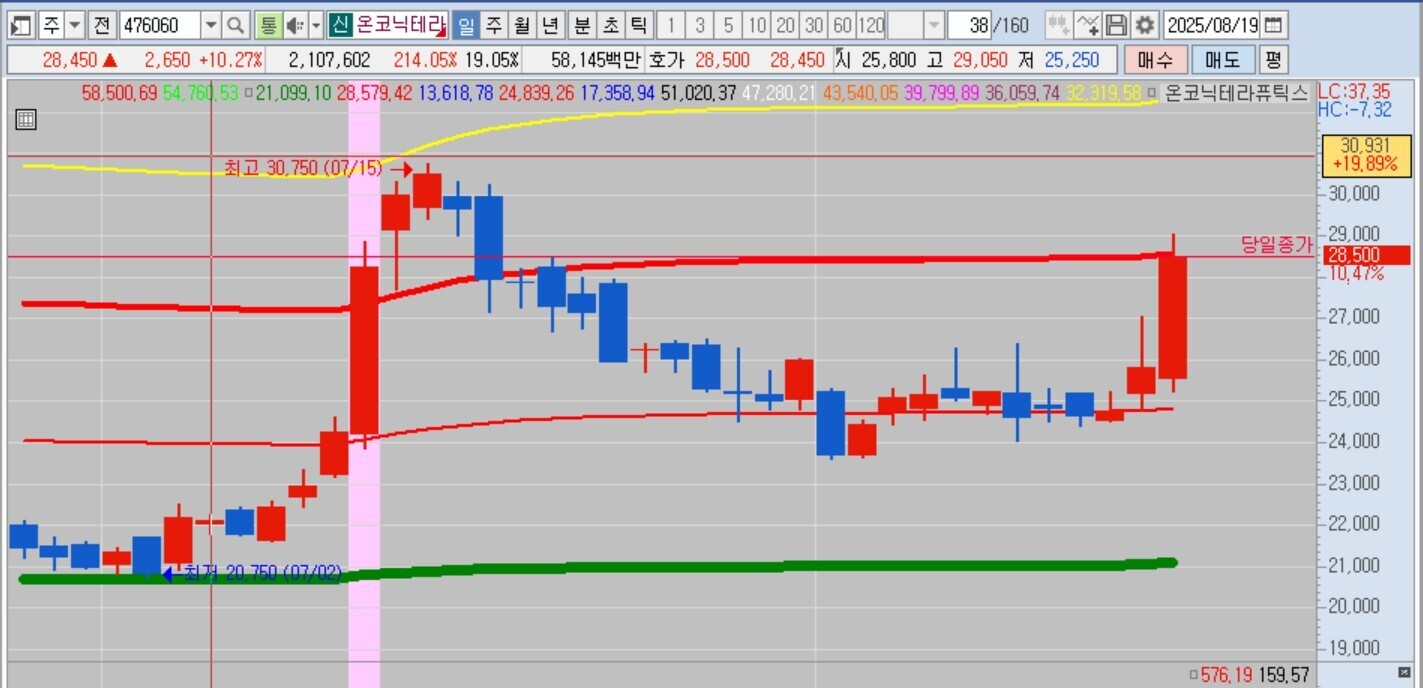Viewport: 1423px width, 688px height.
Task: Click the yellow 32,319.58 indicator value
Action: 1104,93
